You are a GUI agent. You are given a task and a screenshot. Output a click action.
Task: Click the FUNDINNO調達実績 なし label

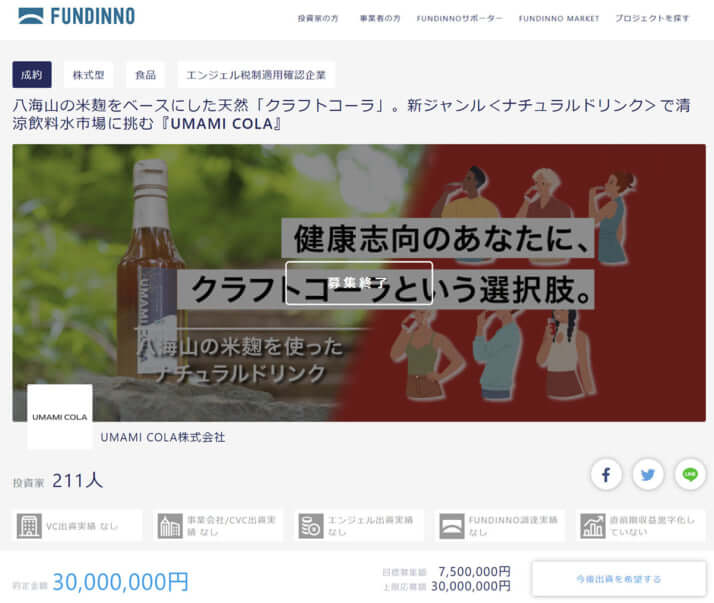click(513, 526)
